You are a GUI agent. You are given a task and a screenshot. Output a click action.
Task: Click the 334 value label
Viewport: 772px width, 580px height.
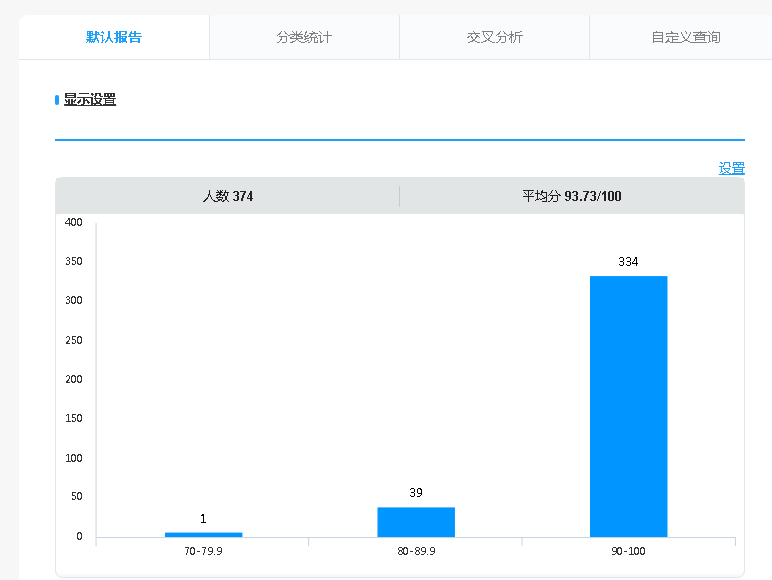tap(628, 262)
